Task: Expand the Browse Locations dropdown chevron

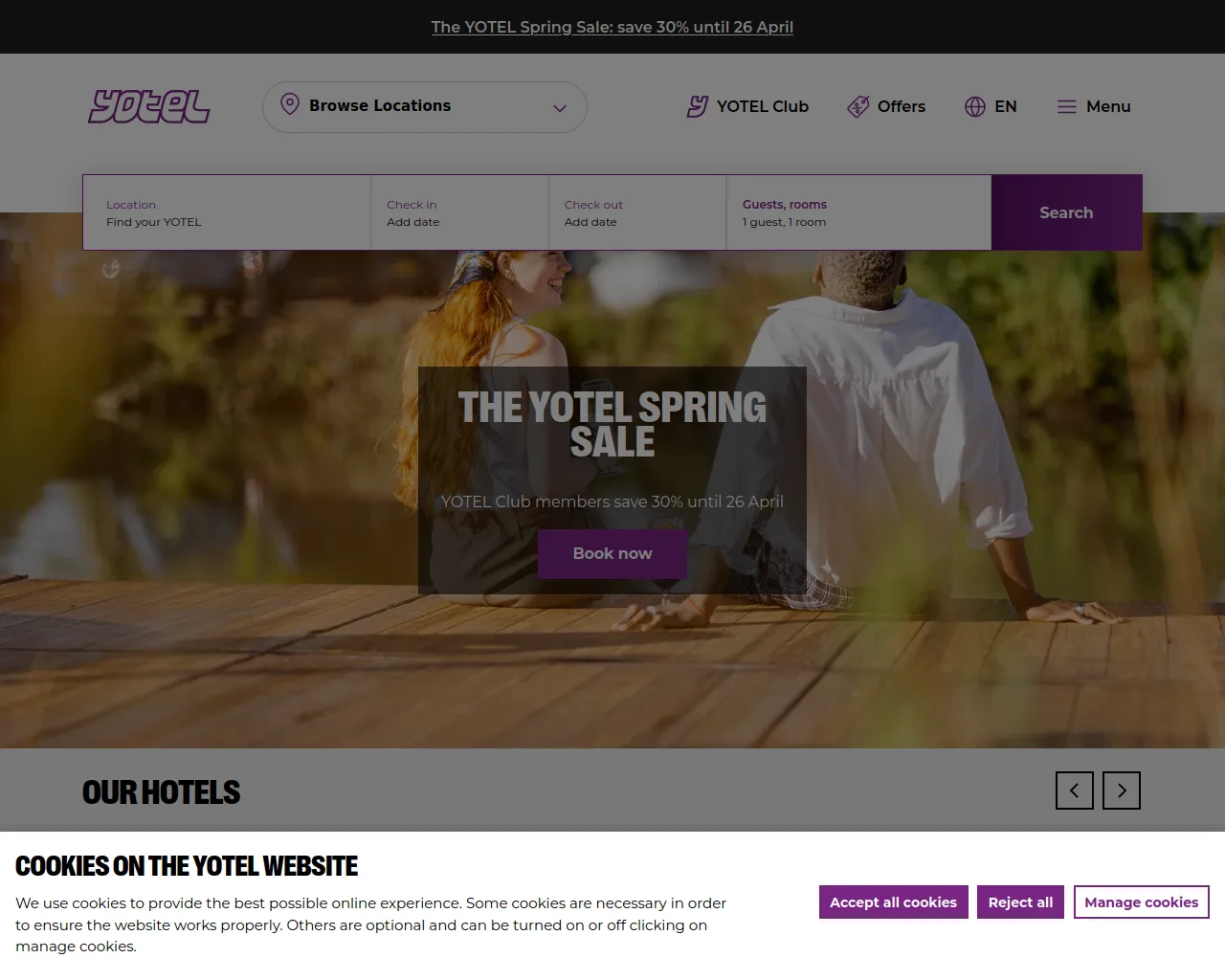Action: 560,108
